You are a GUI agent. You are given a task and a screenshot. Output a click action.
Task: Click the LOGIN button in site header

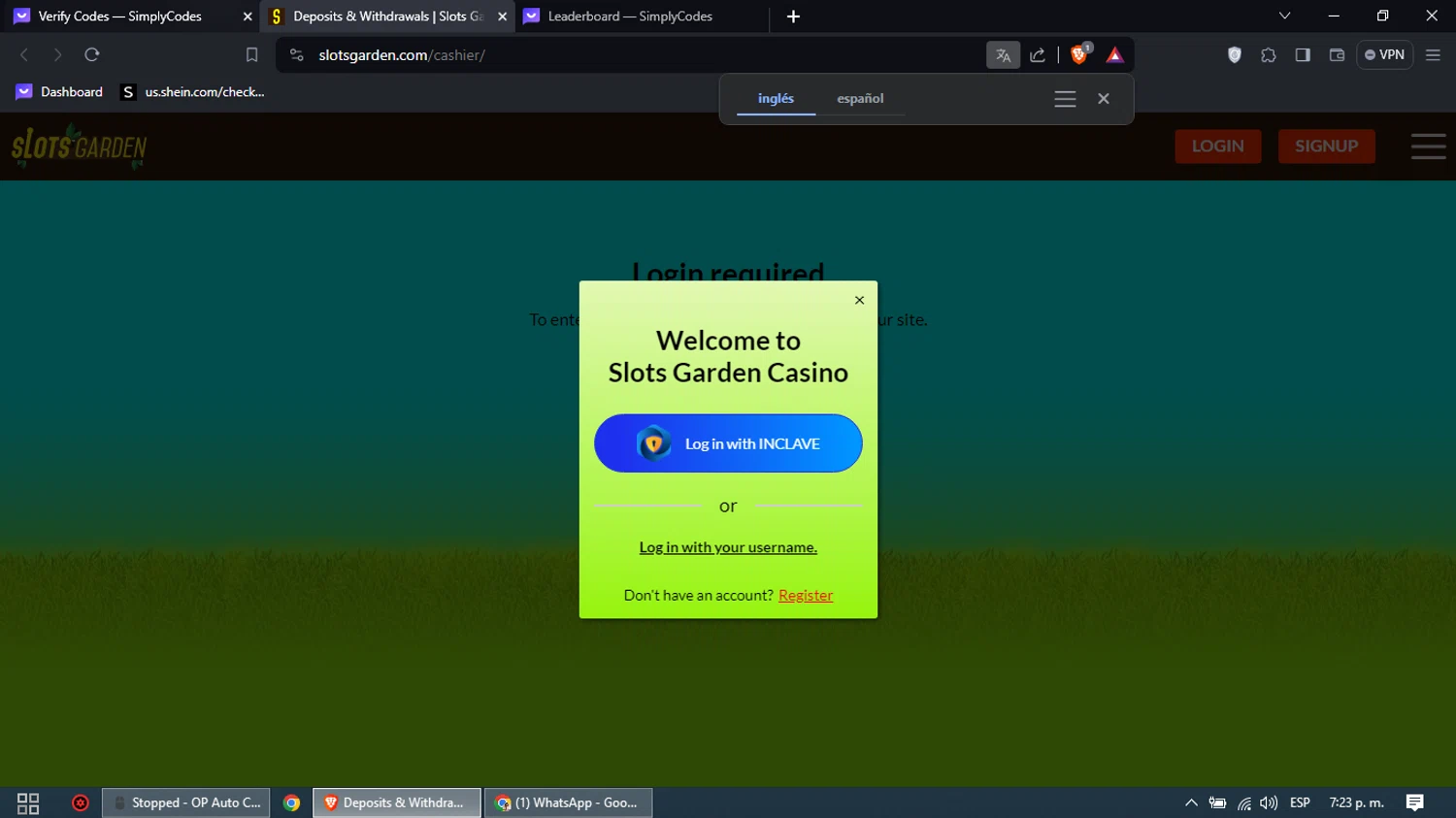pos(1218,146)
